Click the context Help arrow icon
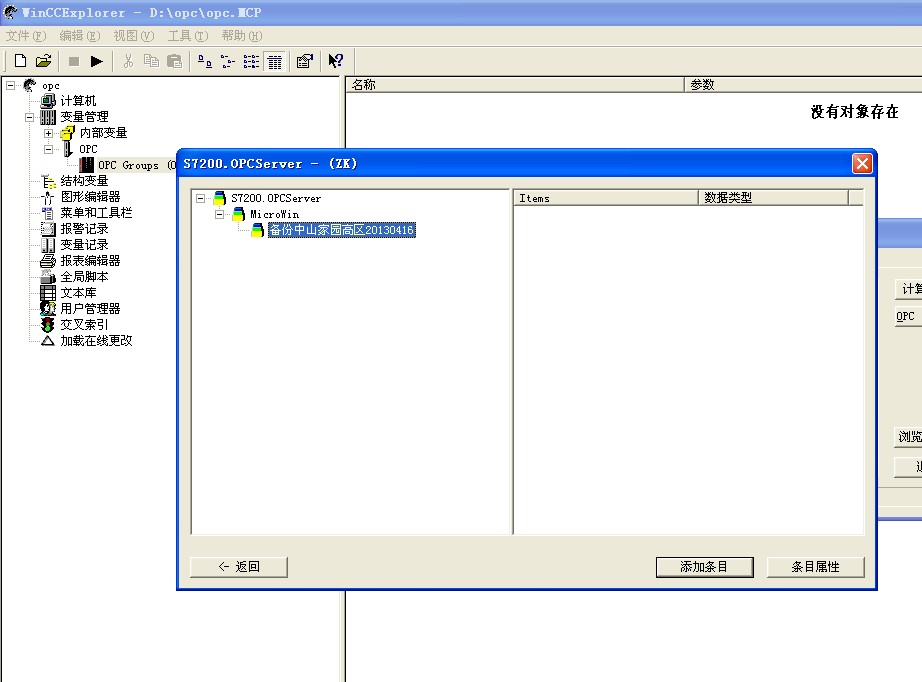Screen dimensions: 922x682 click(336, 61)
